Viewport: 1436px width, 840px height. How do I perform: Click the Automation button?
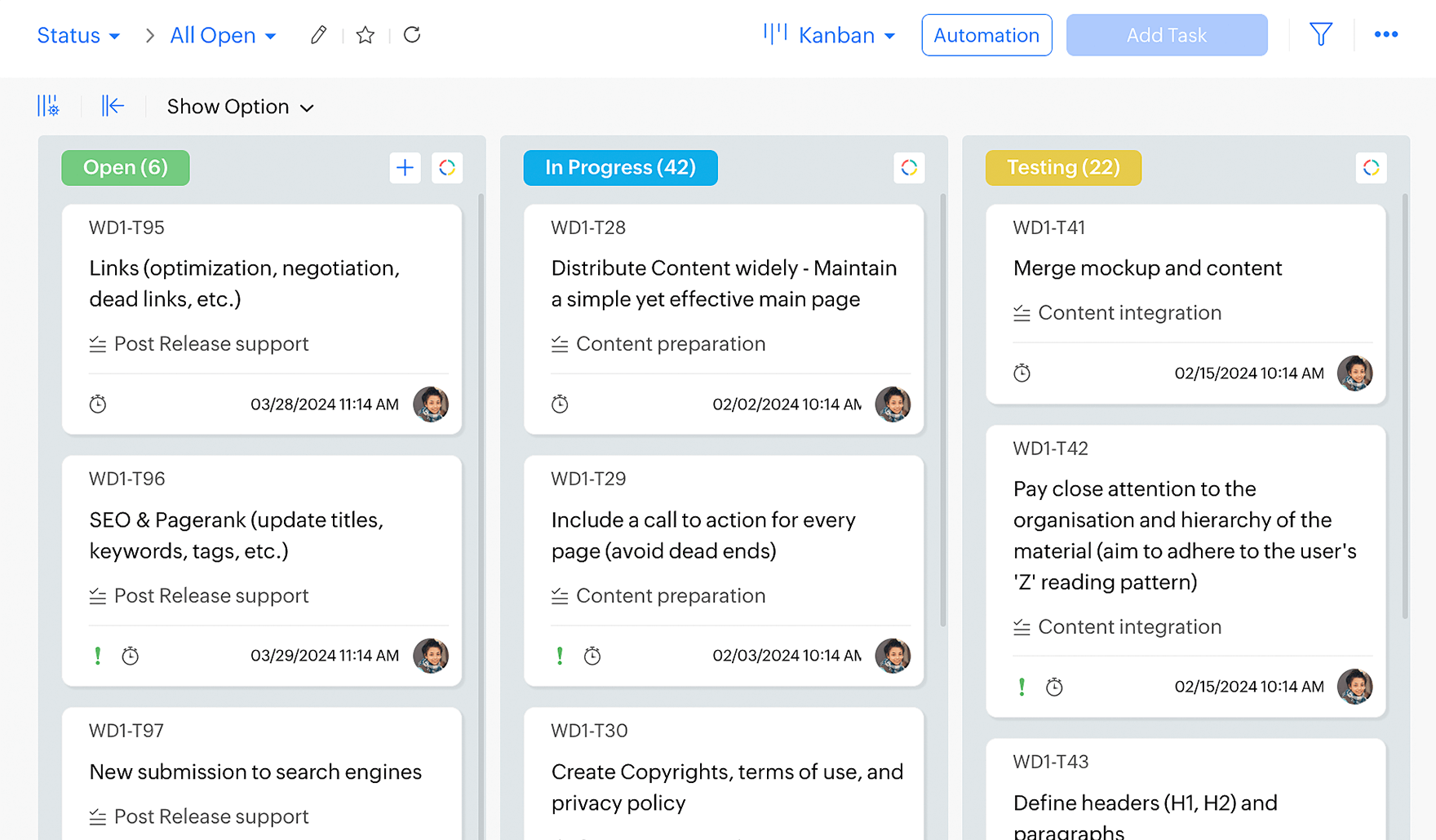(x=986, y=35)
